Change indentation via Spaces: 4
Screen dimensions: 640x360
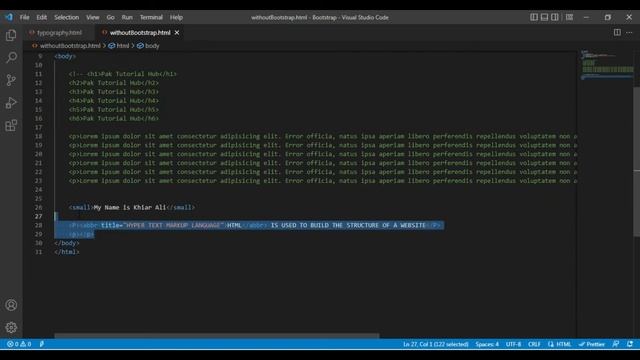click(x=487, y=344)
